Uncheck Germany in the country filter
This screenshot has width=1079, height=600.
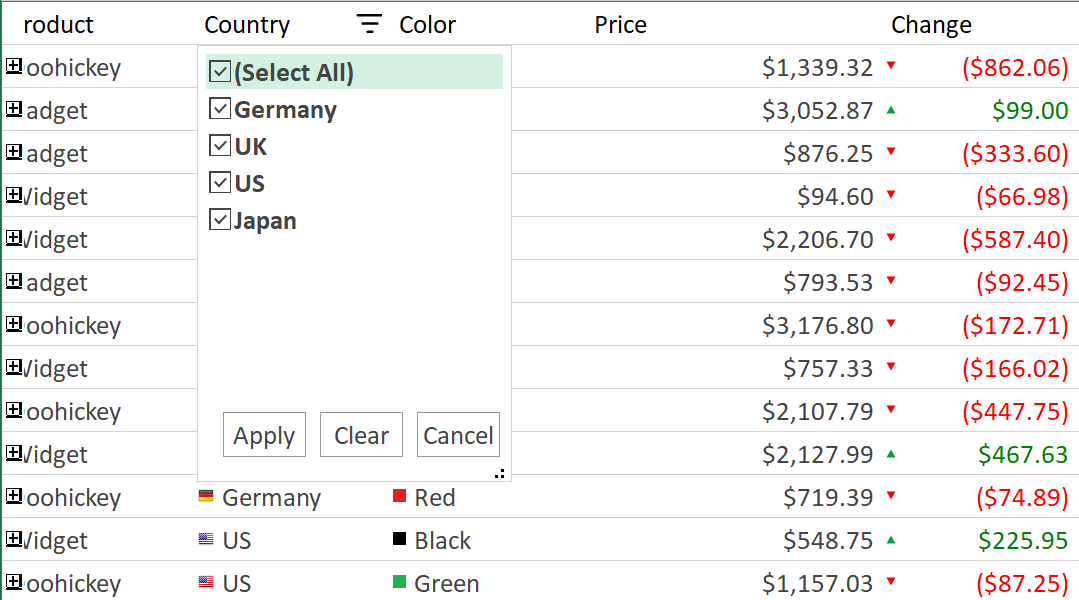pos(220,109)
